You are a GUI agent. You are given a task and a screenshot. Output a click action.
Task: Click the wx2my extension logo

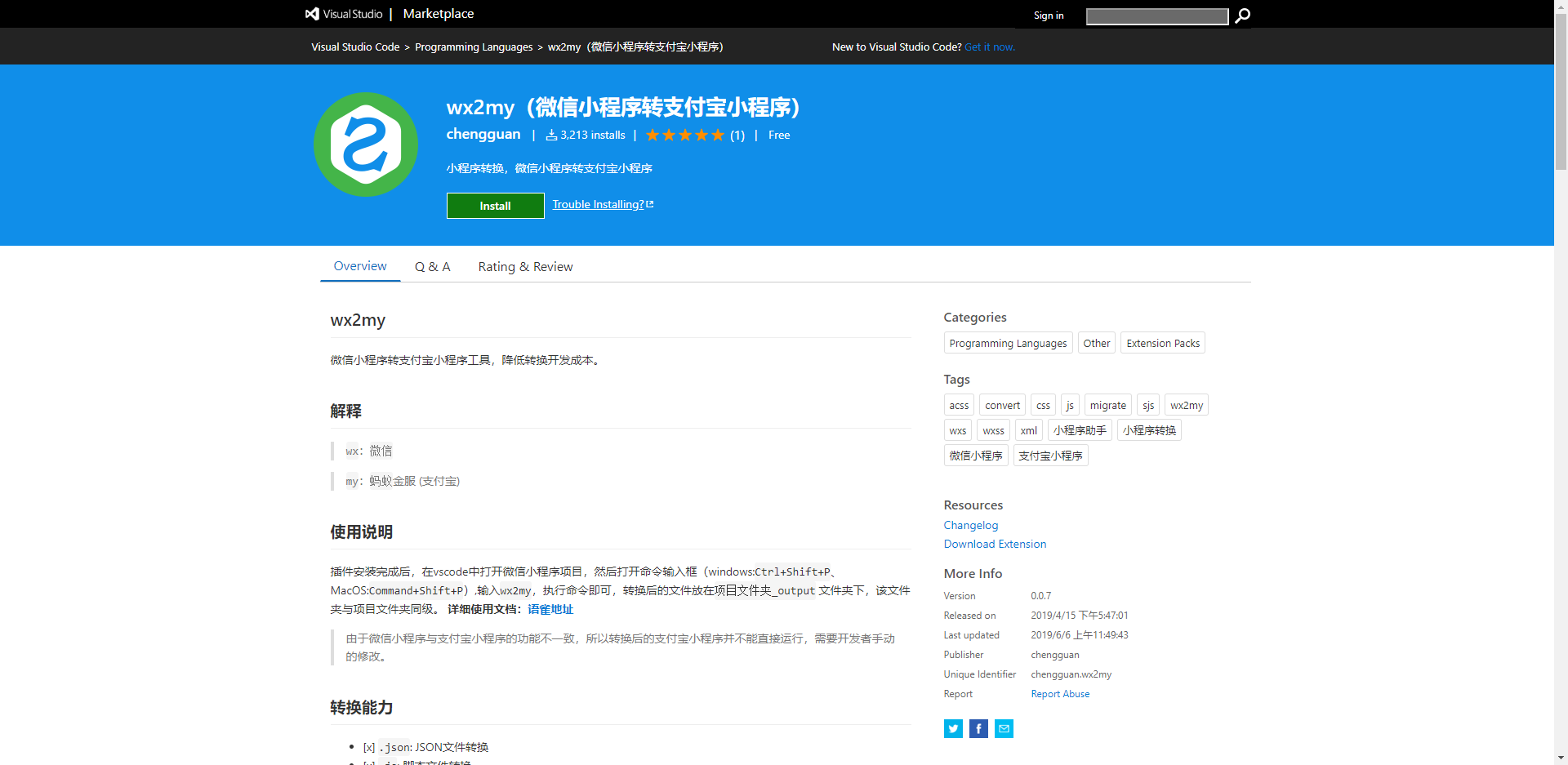click(366, 145)
